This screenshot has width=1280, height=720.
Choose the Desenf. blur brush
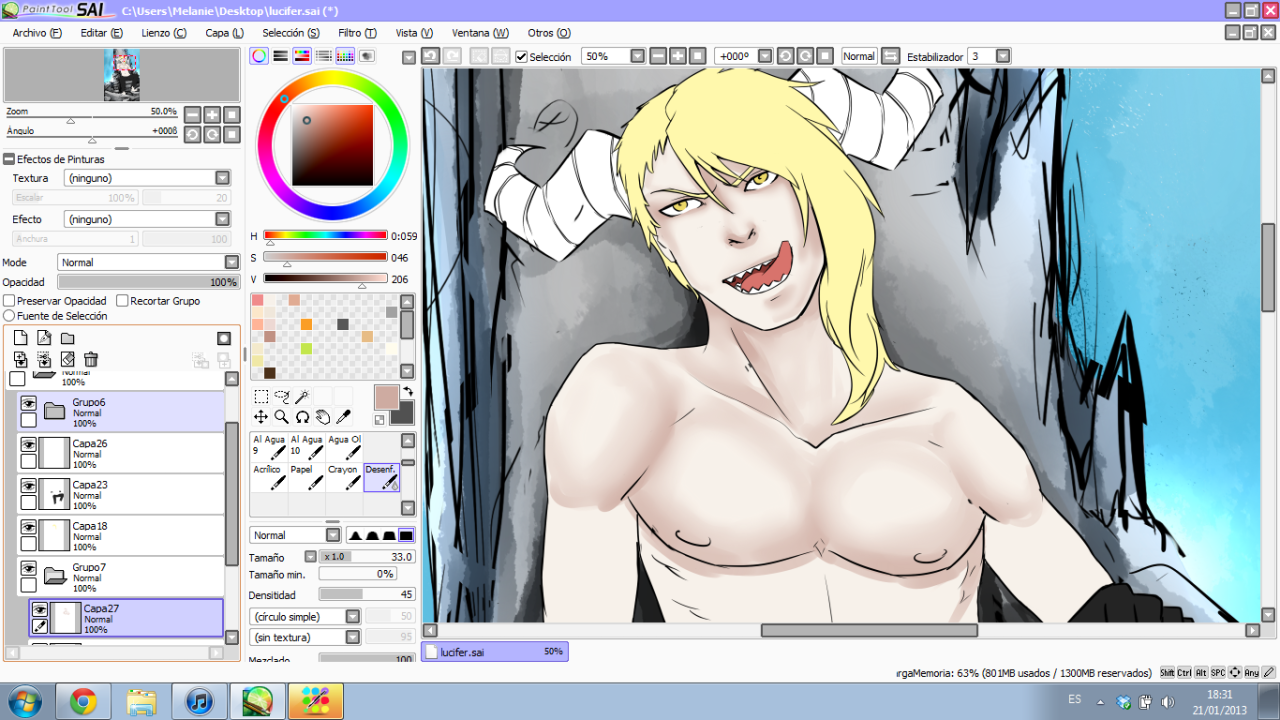click(x=381, y=477)
